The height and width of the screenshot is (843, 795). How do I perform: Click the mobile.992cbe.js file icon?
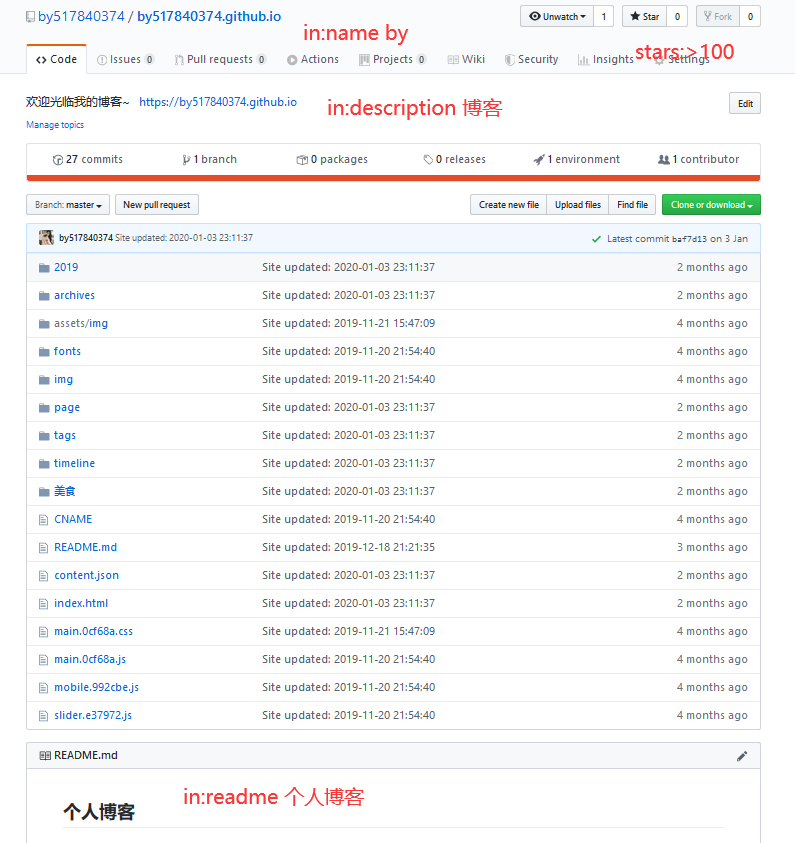(44, 688)
